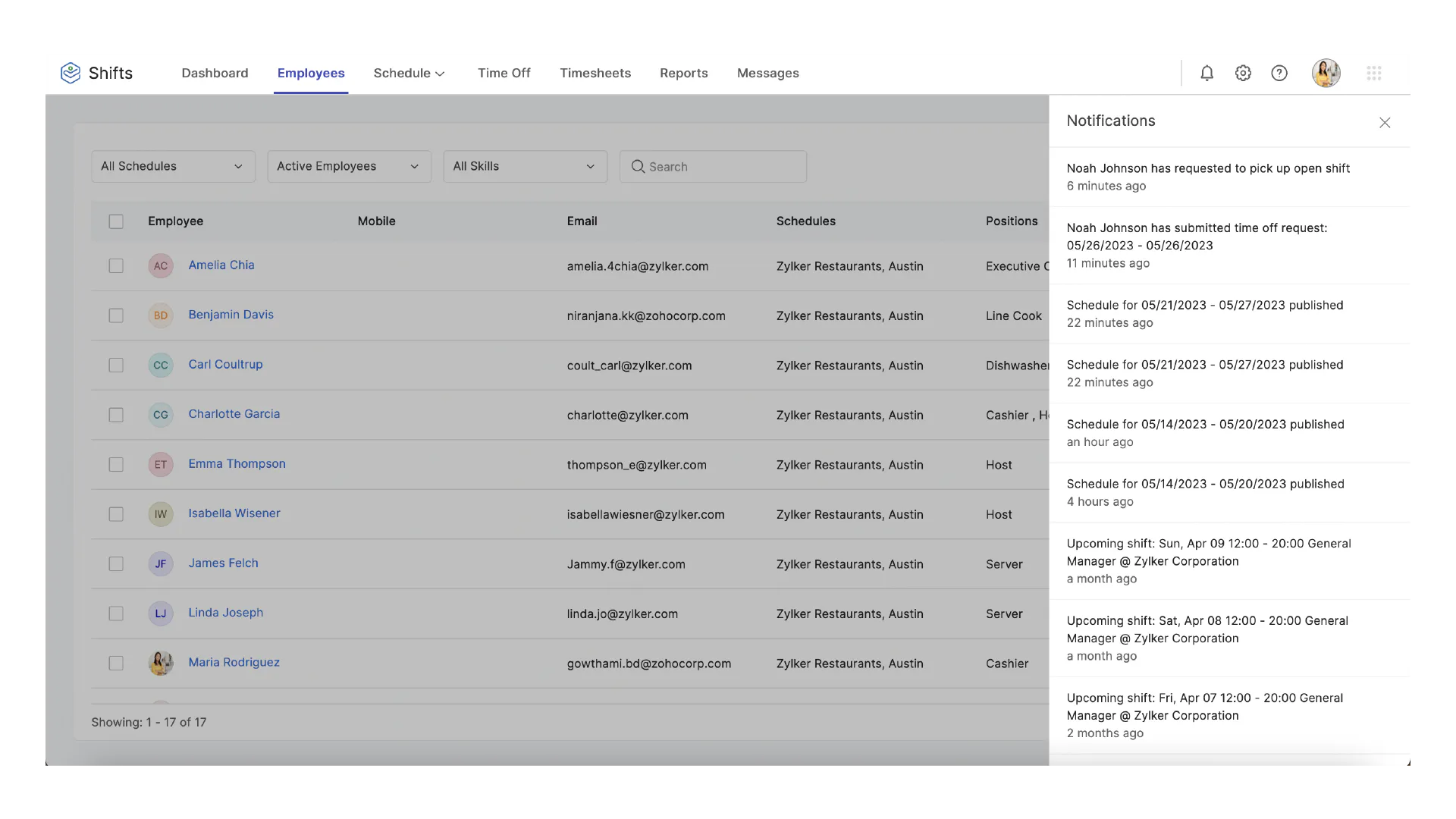
Task: Close the Notifications panel
Action: point(1385,123)
